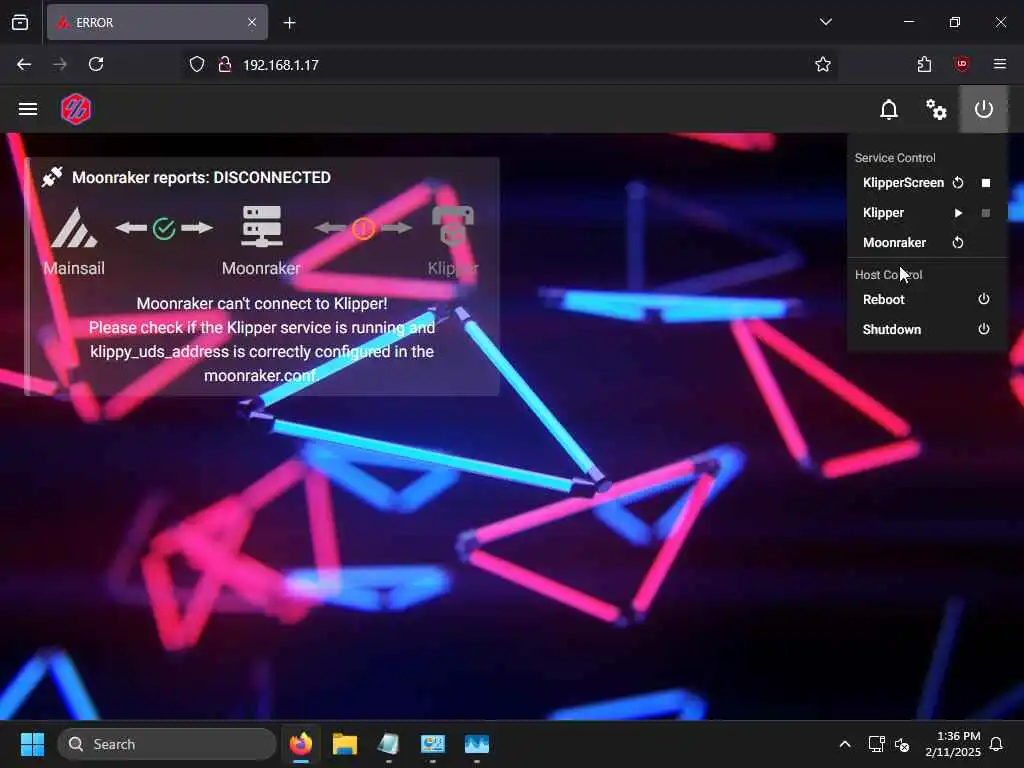Viewport: 1024px width, 768px height.
Task: Open the notifications bell
Action: pyautogui.click(x=889, y=109)
